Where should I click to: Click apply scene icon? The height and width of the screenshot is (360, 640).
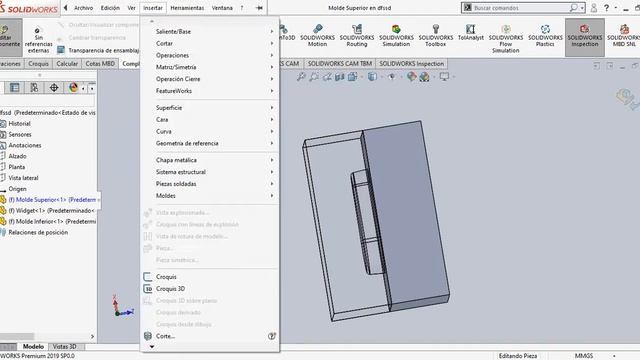pyautogui.click(x=424, y=76)
